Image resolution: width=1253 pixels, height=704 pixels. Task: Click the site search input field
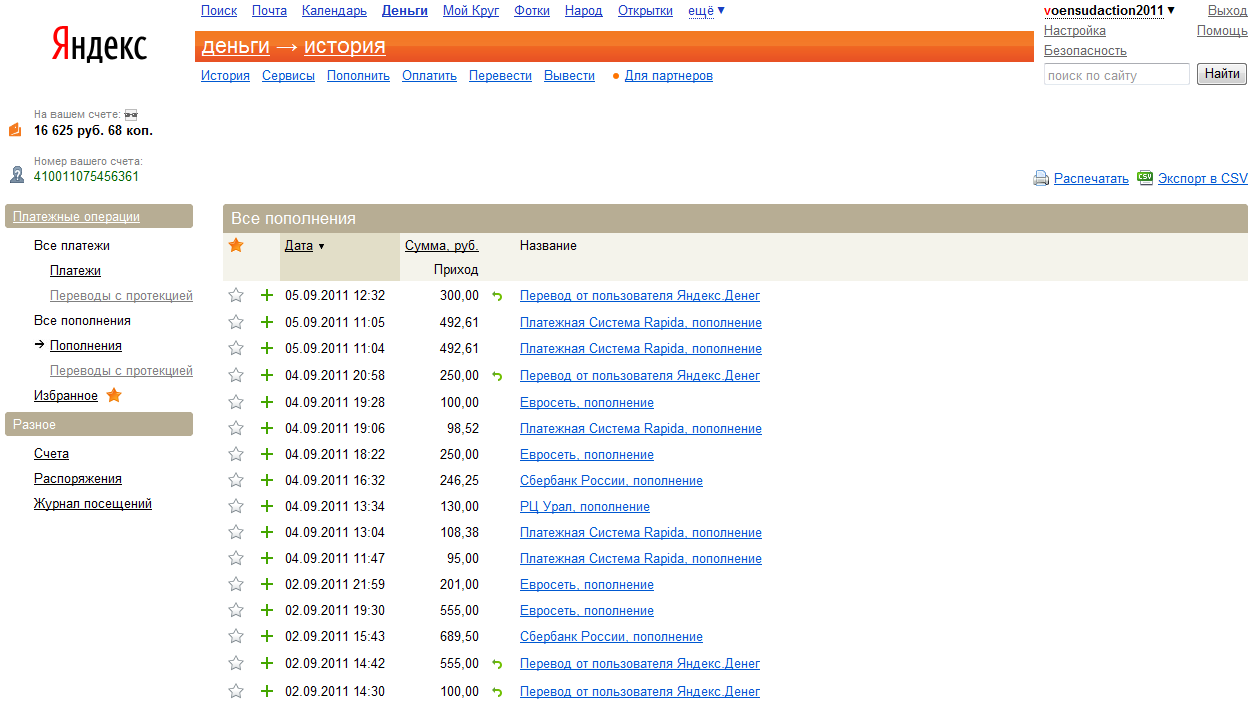pyautogui.click(x=1116, y=75)
